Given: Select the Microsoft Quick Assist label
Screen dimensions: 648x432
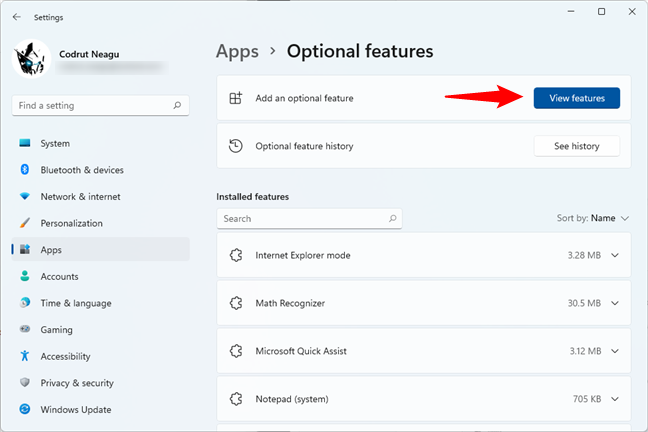Looking at the screenshot, I should [x=301, y=351].
